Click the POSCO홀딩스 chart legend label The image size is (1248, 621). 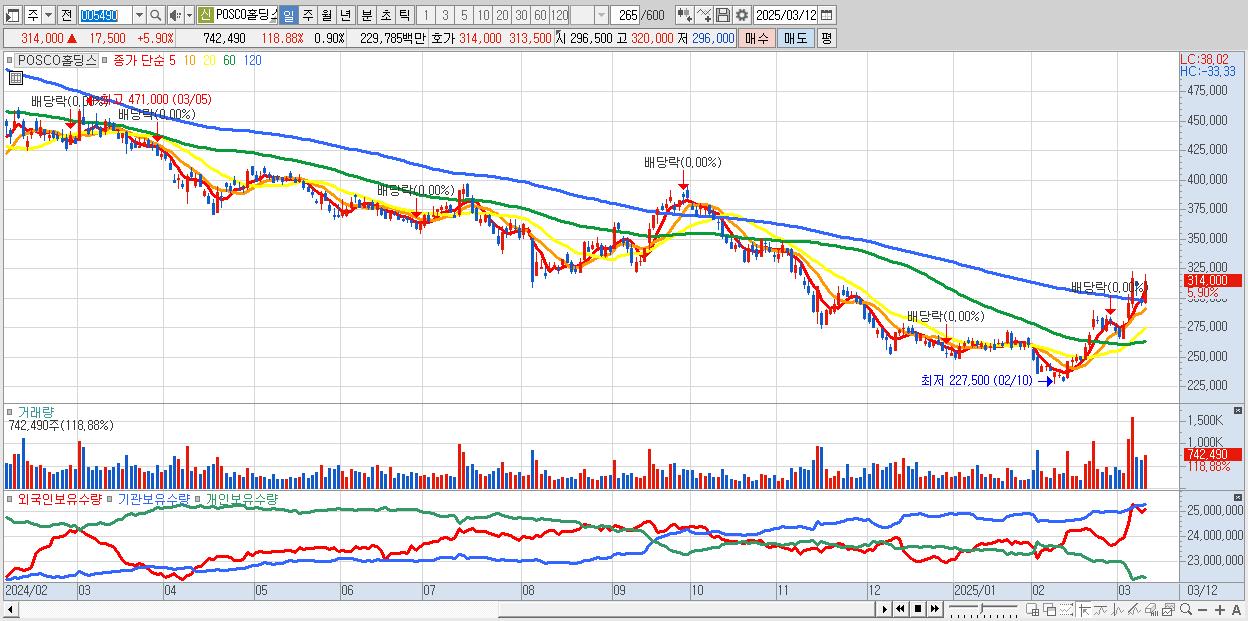58,60
